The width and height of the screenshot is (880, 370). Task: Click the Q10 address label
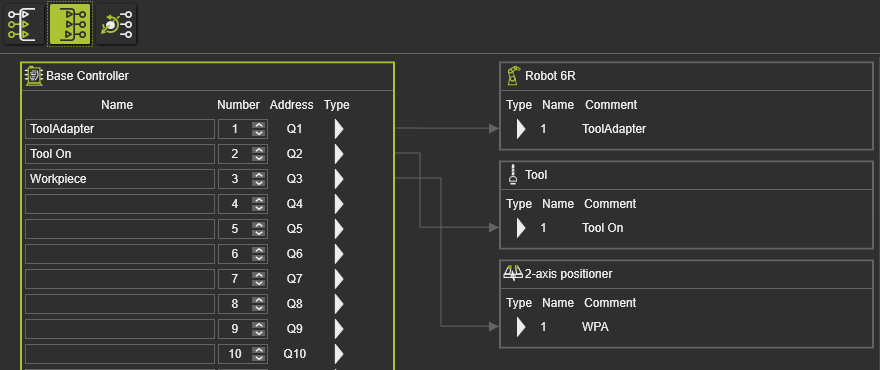[295, 354]
